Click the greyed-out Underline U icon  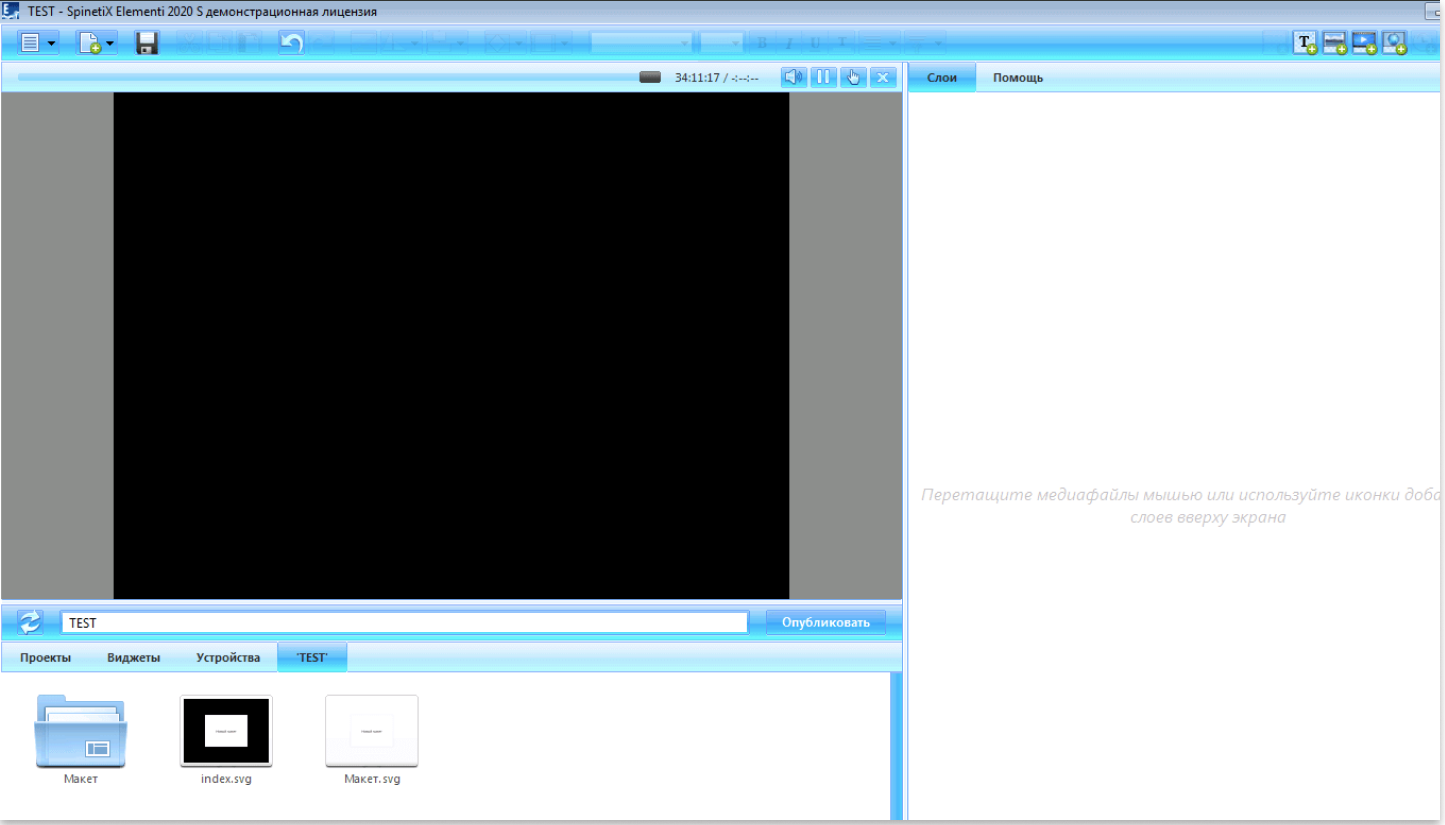pos(815,43)
